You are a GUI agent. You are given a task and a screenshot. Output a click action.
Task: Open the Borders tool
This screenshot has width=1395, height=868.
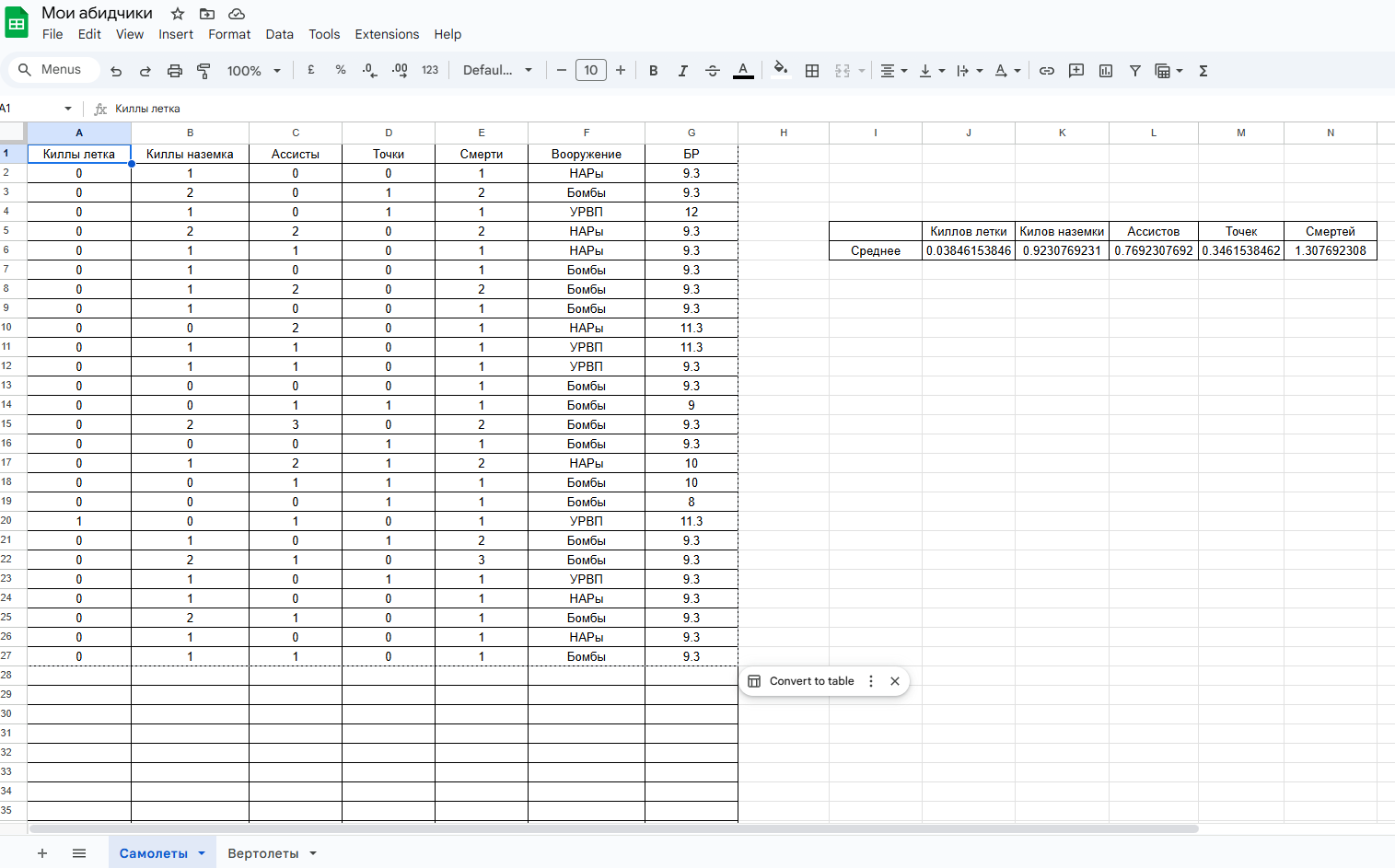click(x=812, y=71)
